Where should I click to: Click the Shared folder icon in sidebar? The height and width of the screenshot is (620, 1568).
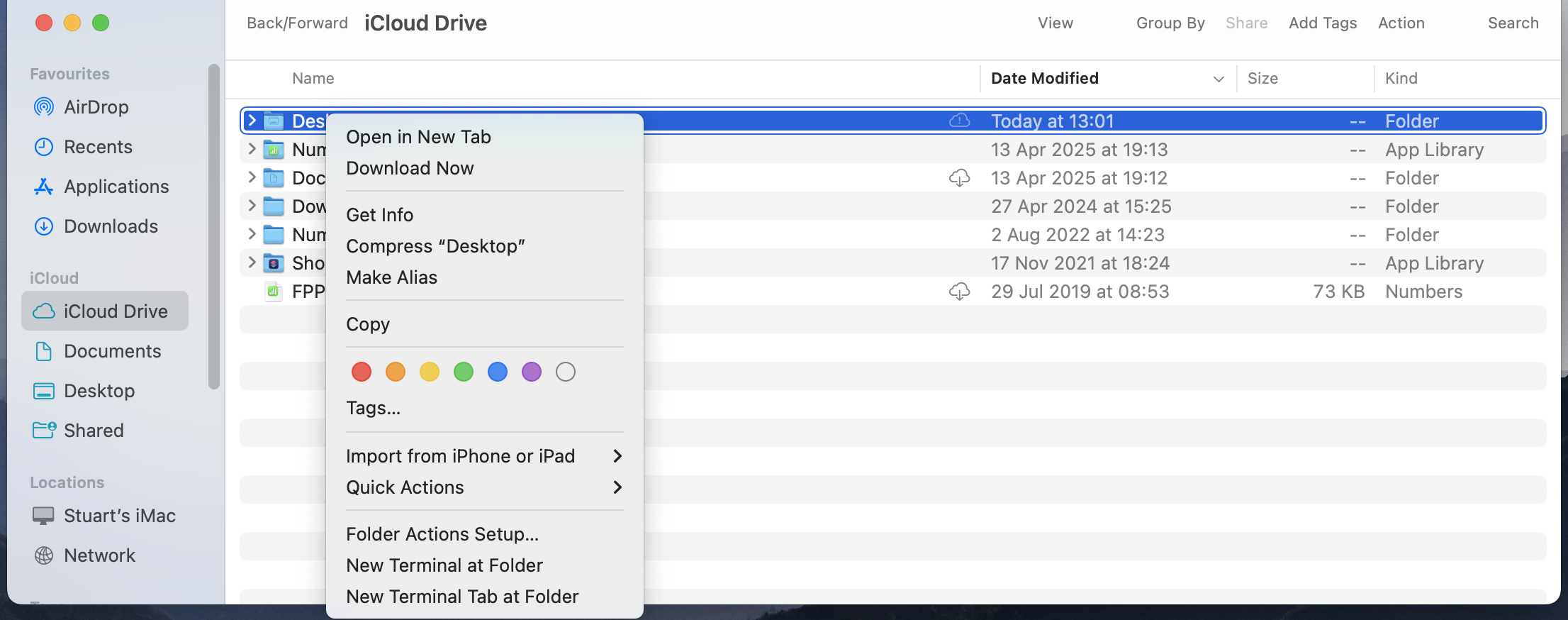point(44,430)
